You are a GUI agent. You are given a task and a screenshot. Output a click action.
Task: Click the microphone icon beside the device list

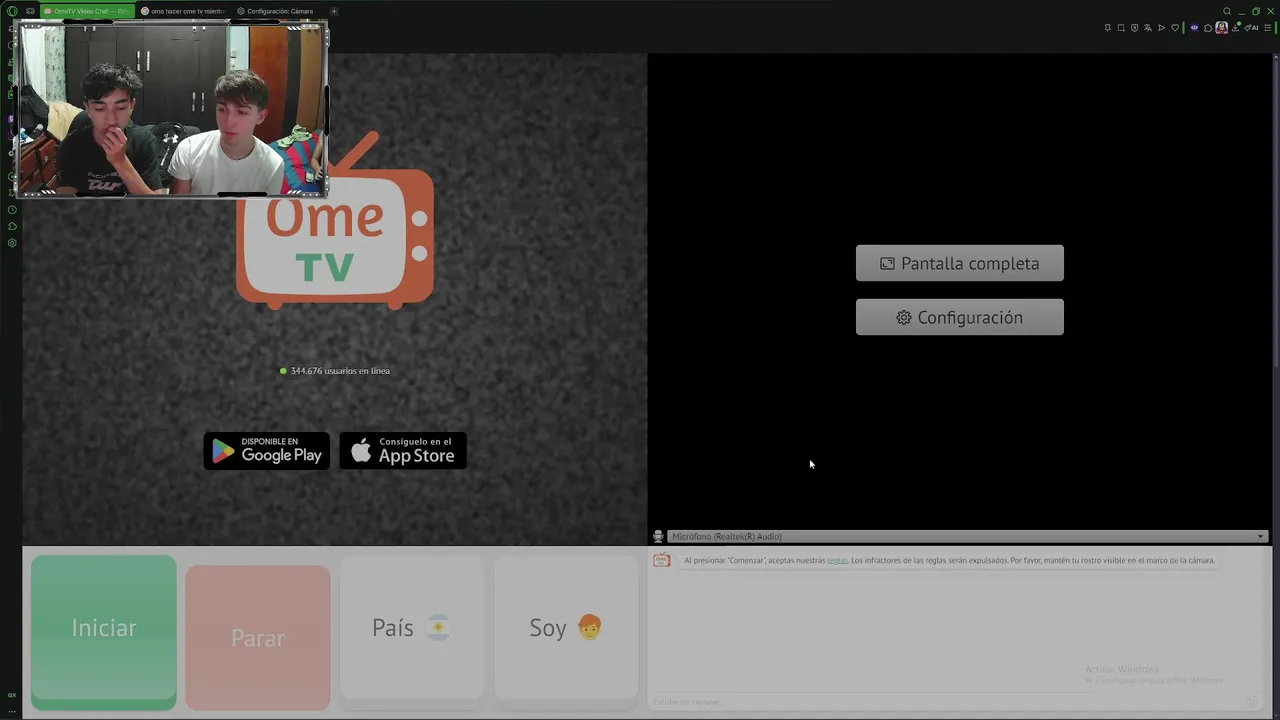[x=658, y=537]
